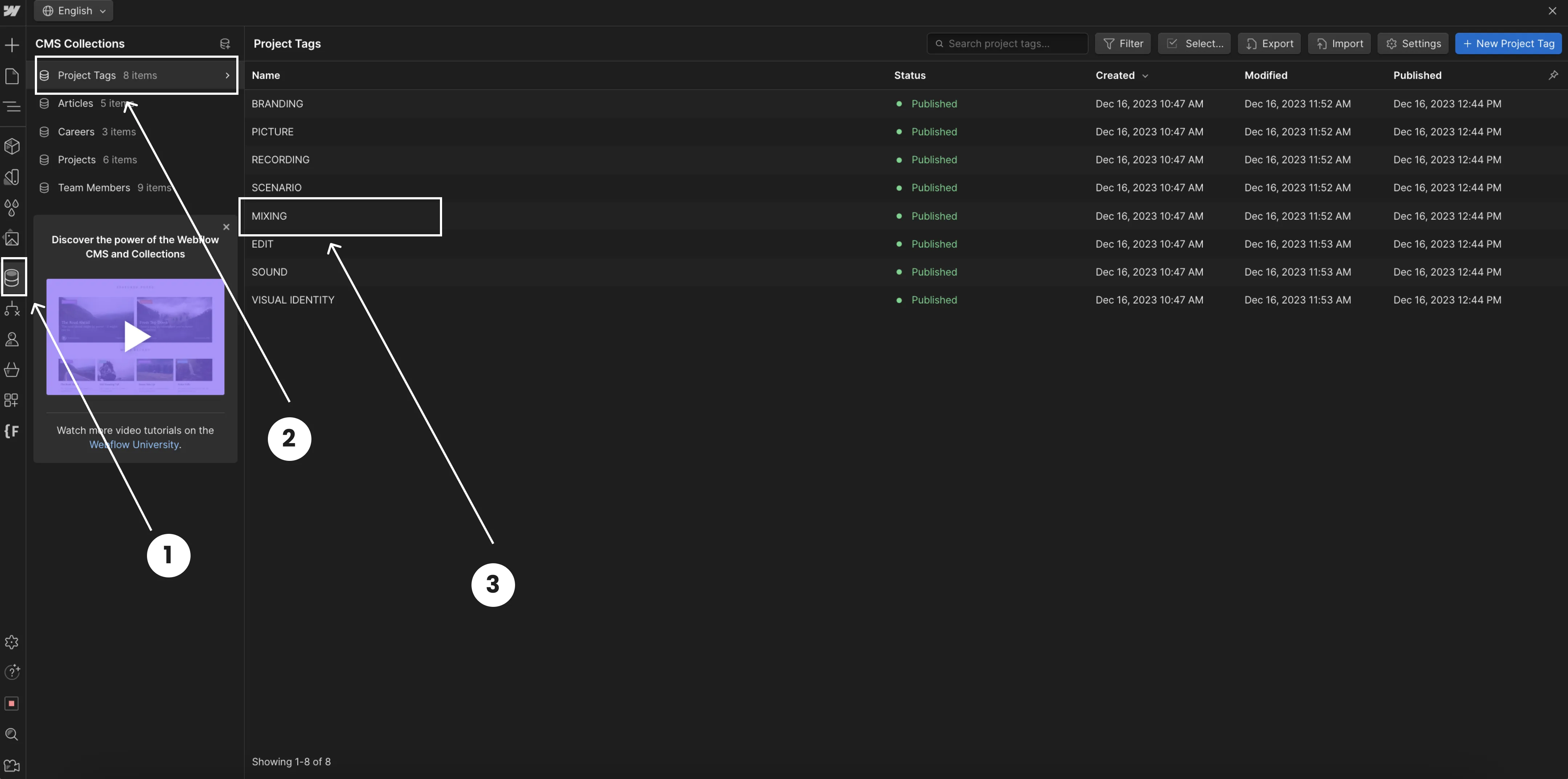1568x779 pixels.
Task: Open the Users panel icon
Action: (x=12, y=339)
